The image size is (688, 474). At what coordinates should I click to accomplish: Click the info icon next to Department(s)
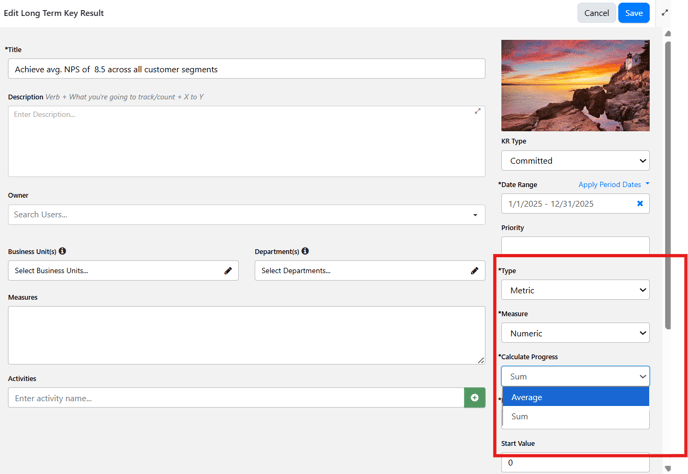(305, 251)
